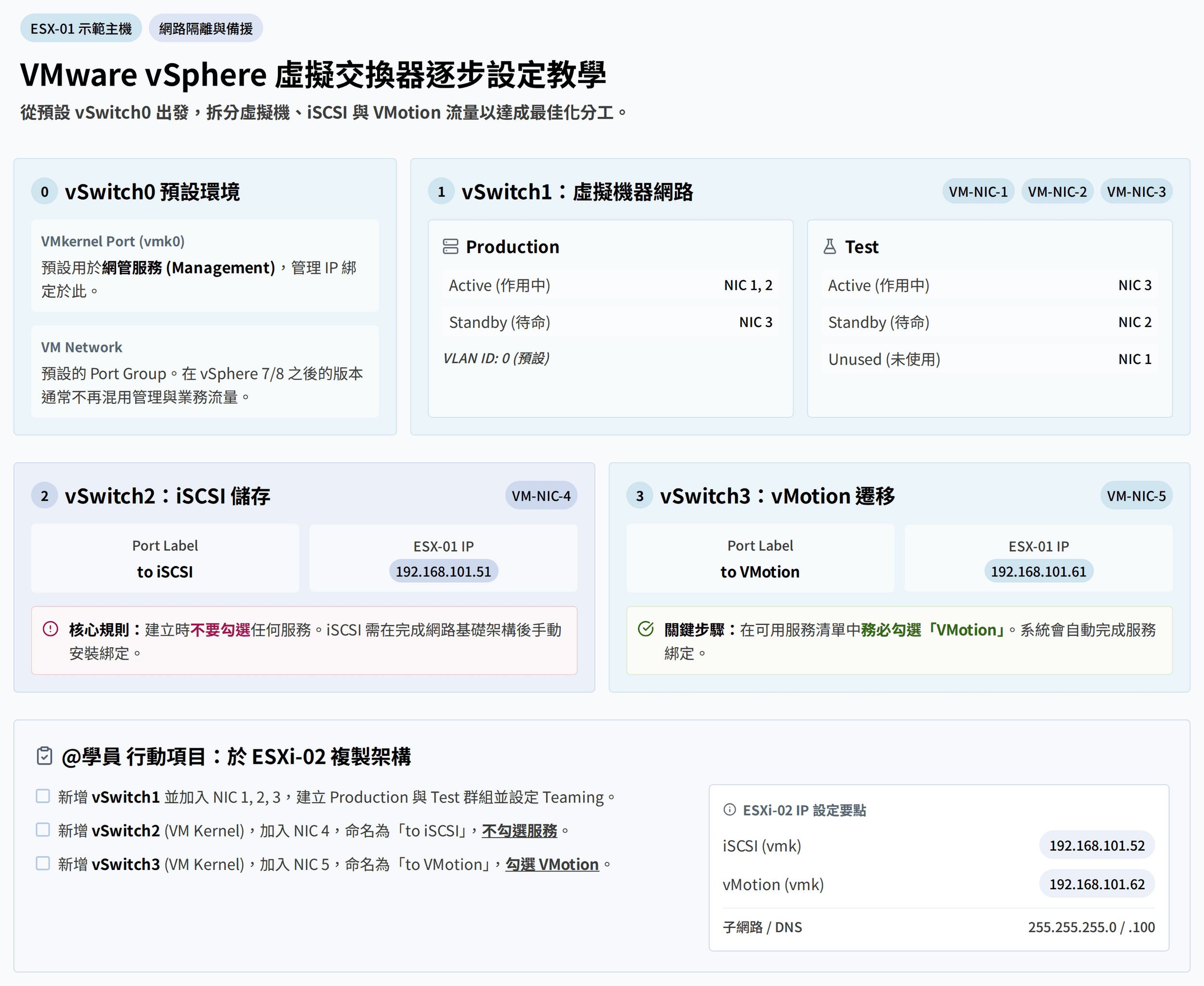This screenshot has height=986, width=1204.
Task: Click the green checkmark icon in 關鍵步驟 box
Action: click(645, 629)
